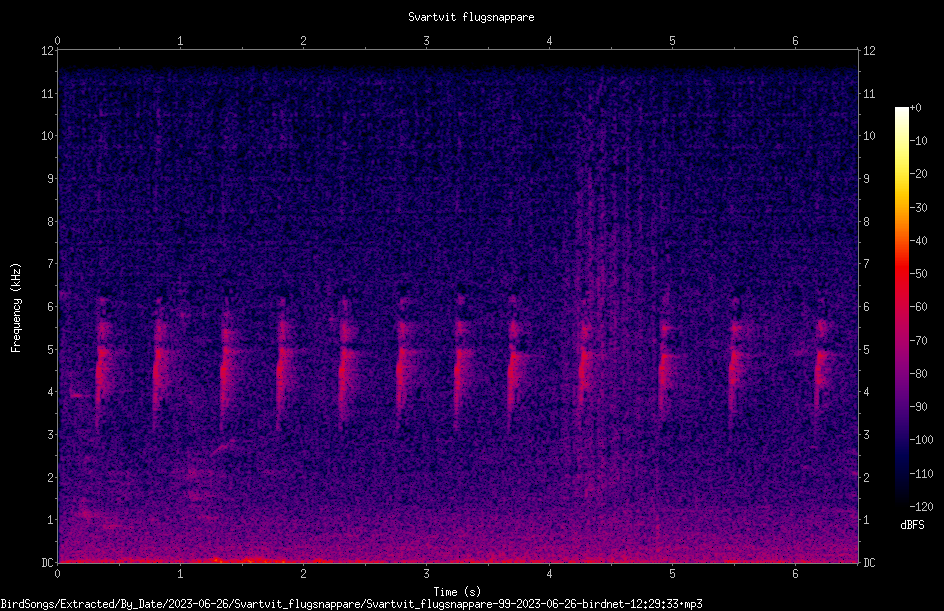
Task: Click the "Frequency (kHz)" axis label
Action: coord(16,308)
